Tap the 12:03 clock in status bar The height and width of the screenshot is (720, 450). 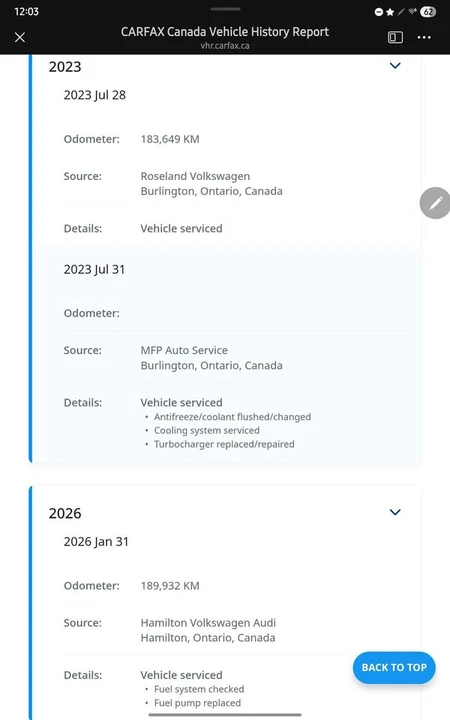[26, 12]
